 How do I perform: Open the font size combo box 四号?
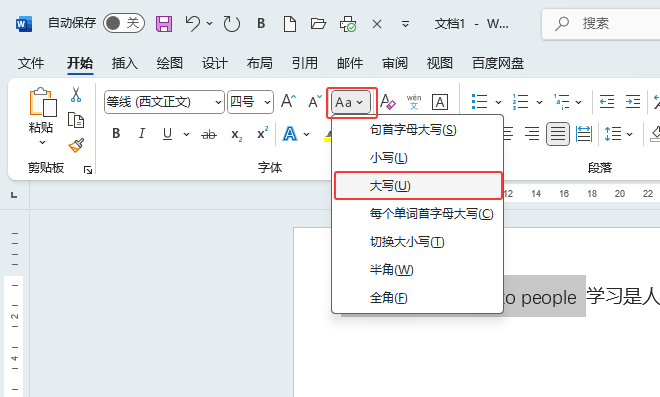coord(250,102)
